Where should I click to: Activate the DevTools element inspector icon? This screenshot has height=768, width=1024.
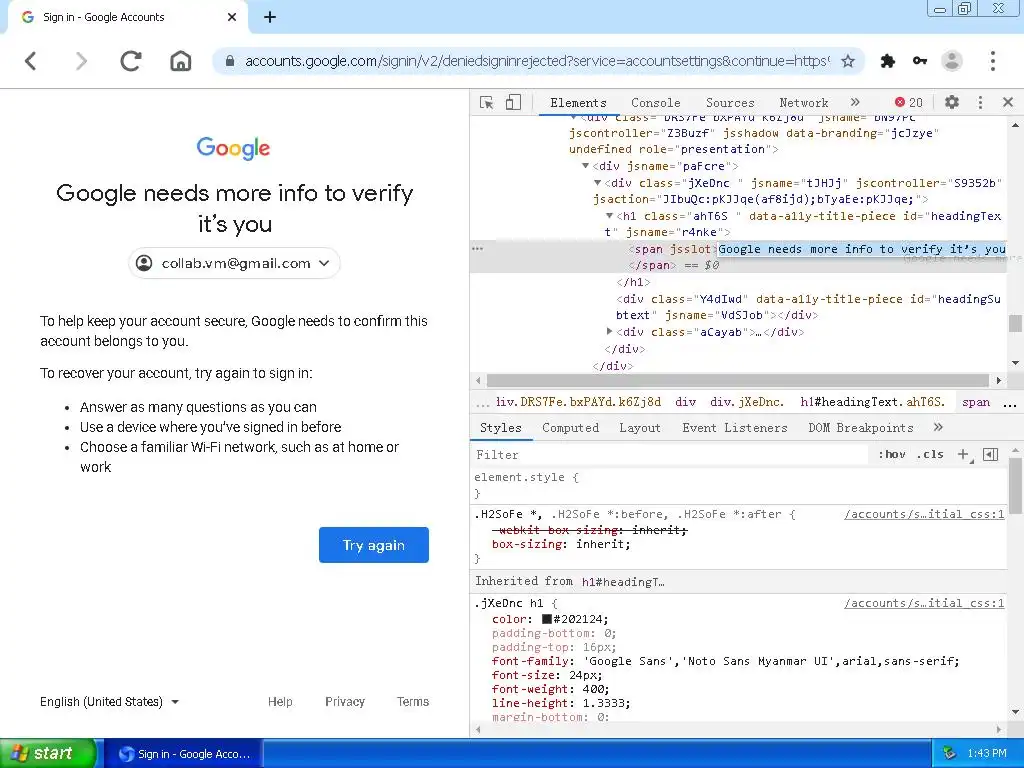click(x=487, y=103)
